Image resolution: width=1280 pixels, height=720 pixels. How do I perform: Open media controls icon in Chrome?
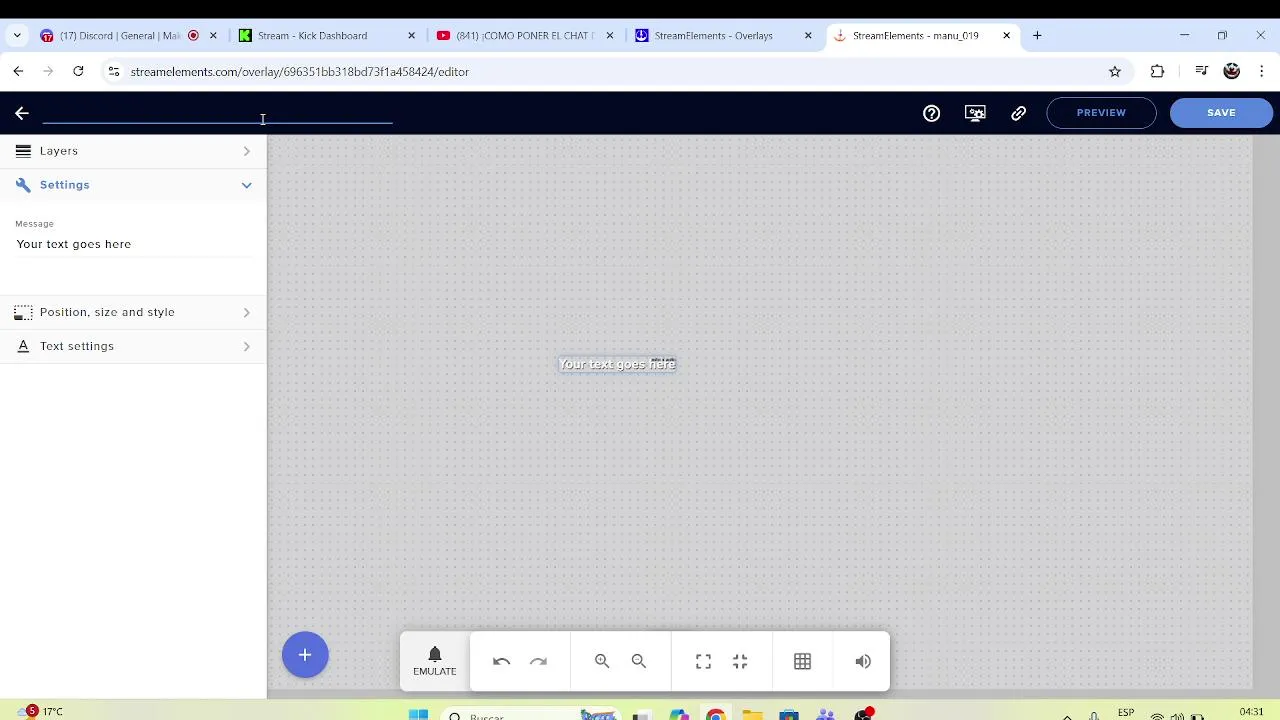coord(1202,71)
